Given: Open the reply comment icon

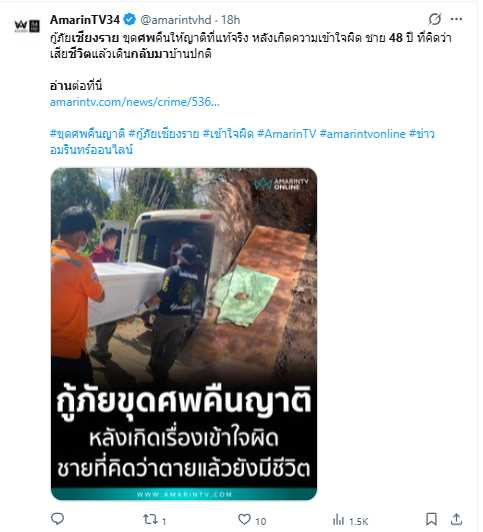Looking at the screenshot, I should click(x=57, y=518).
